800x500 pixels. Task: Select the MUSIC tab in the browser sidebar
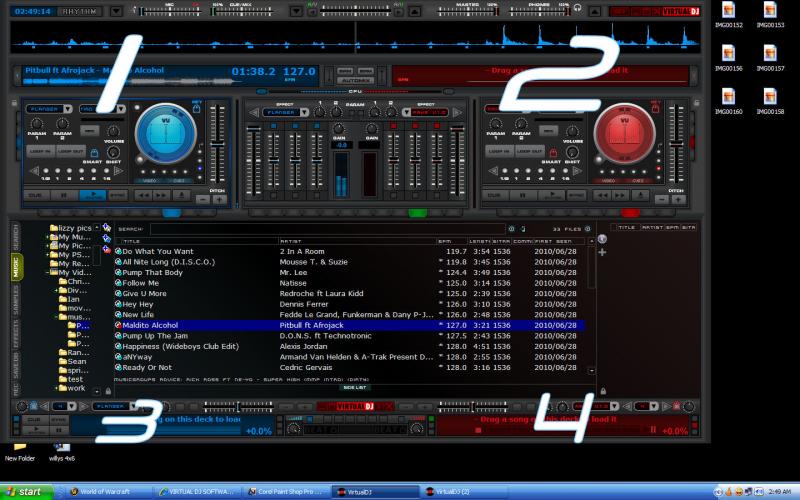coord(16,267)
